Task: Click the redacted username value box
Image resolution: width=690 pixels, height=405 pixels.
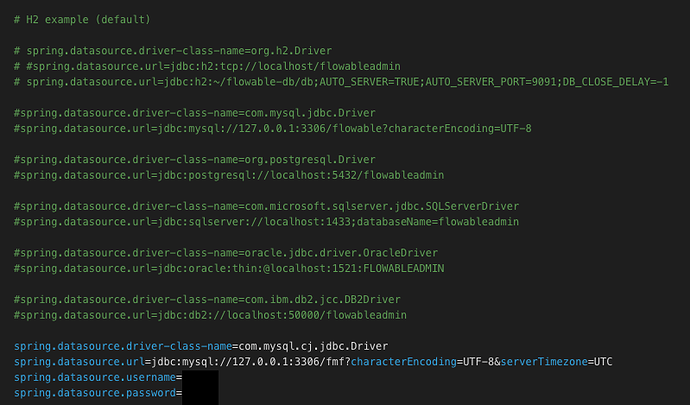Action: click(200, 379)
